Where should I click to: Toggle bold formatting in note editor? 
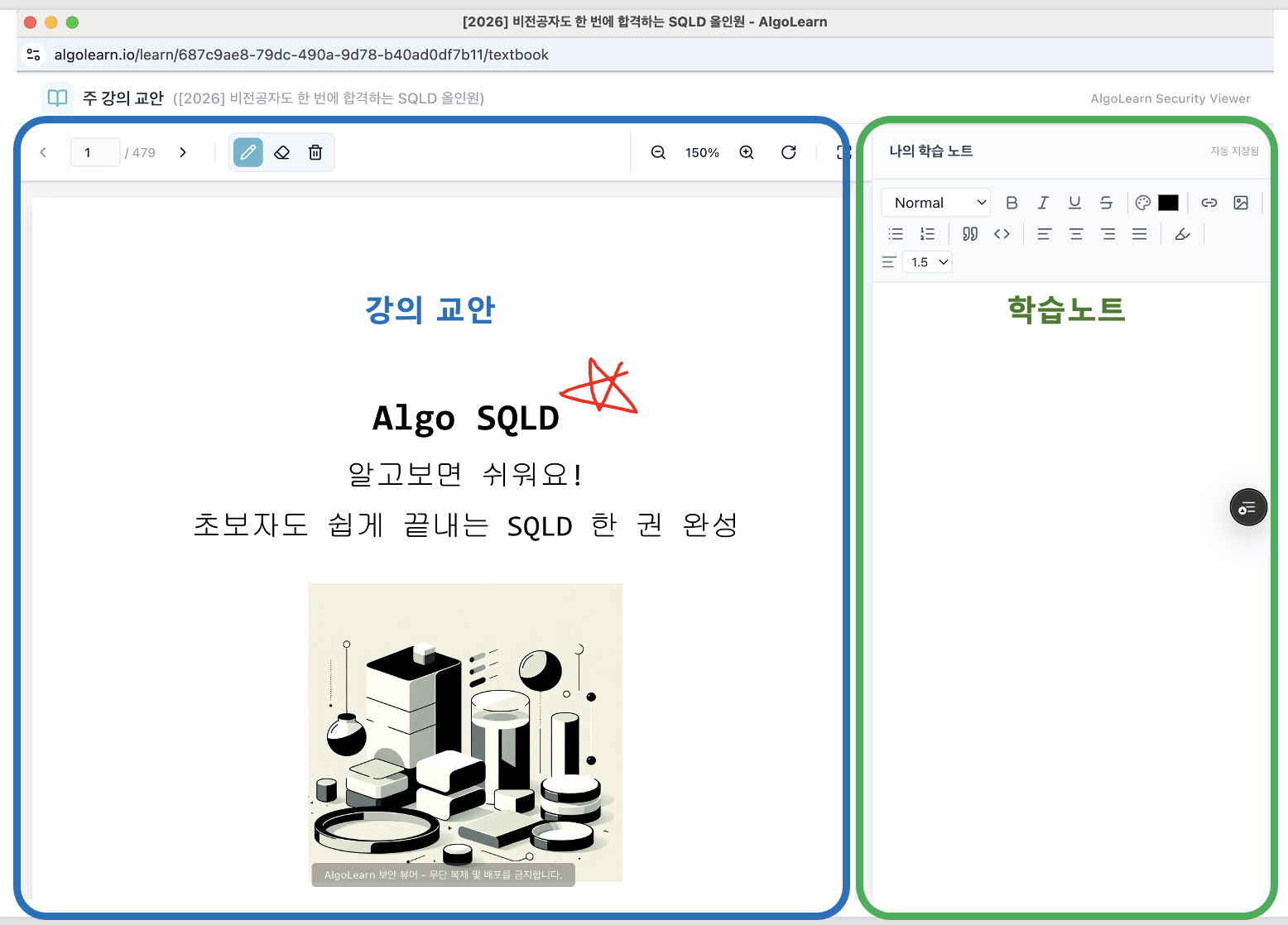1012,203
